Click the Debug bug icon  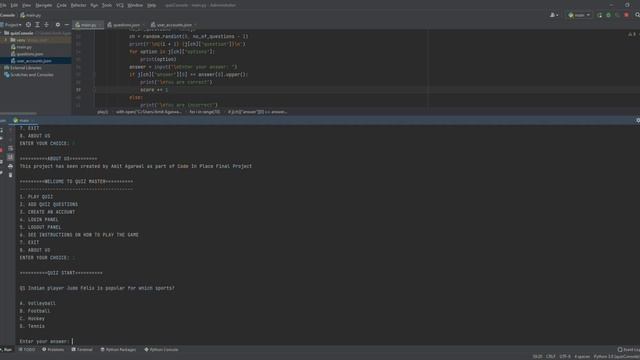point(608,15)
